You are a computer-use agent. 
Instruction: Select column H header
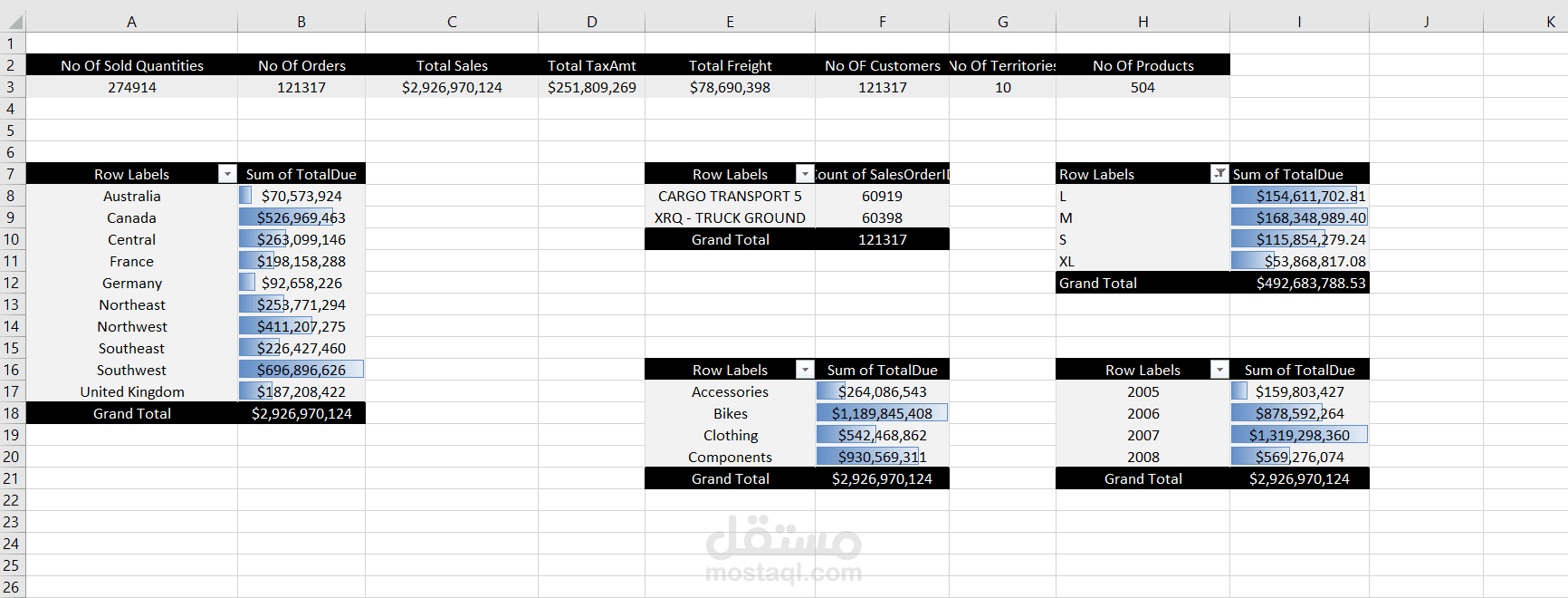click(x=1143, y=22)
